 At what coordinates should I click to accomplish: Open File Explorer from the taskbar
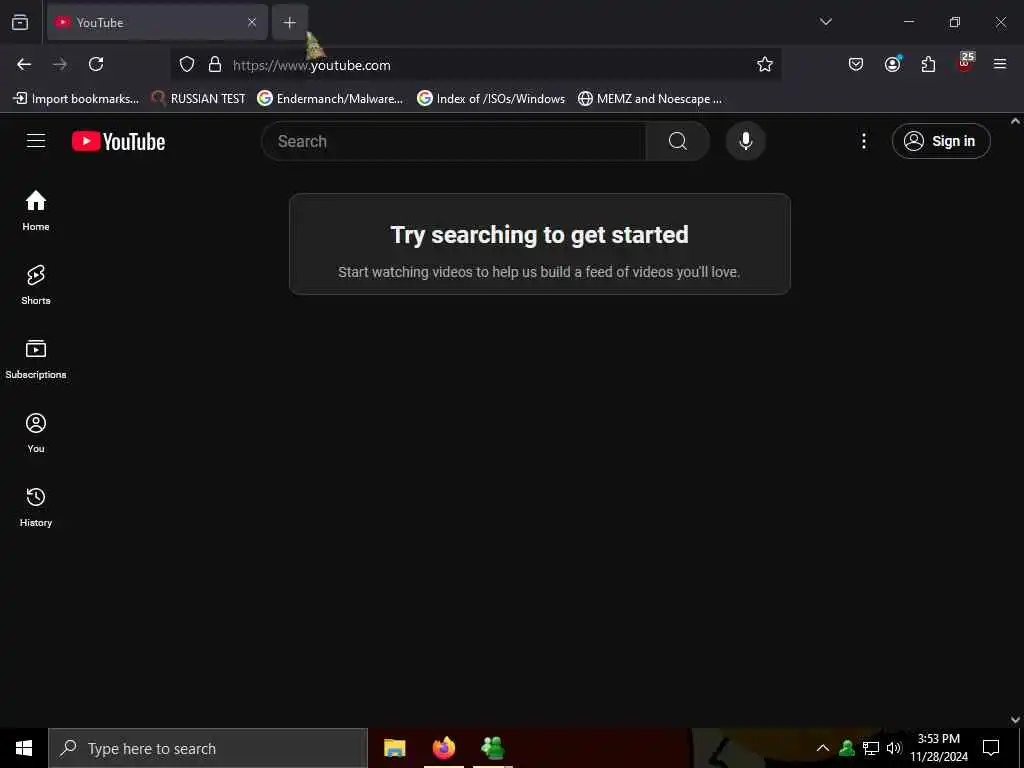[394, 748]
